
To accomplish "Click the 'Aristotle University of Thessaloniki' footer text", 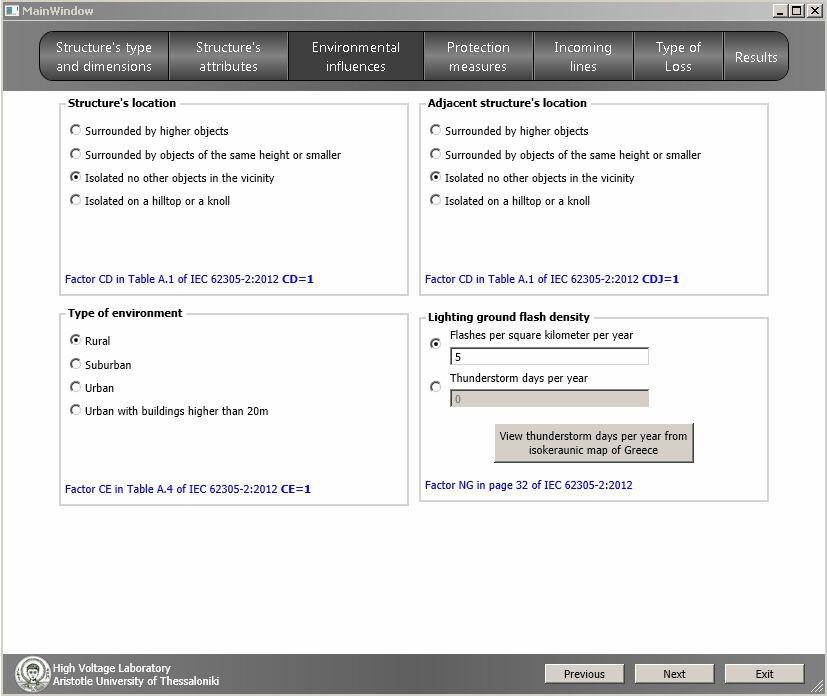I will pos(136,681).
